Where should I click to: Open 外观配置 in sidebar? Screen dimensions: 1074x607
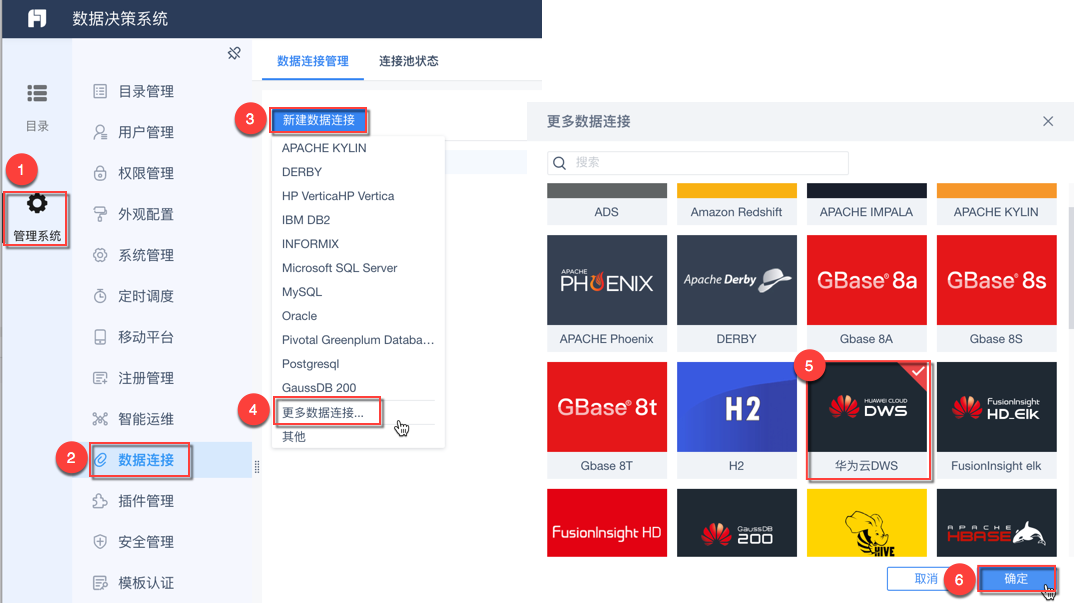[x=146, y=214]
